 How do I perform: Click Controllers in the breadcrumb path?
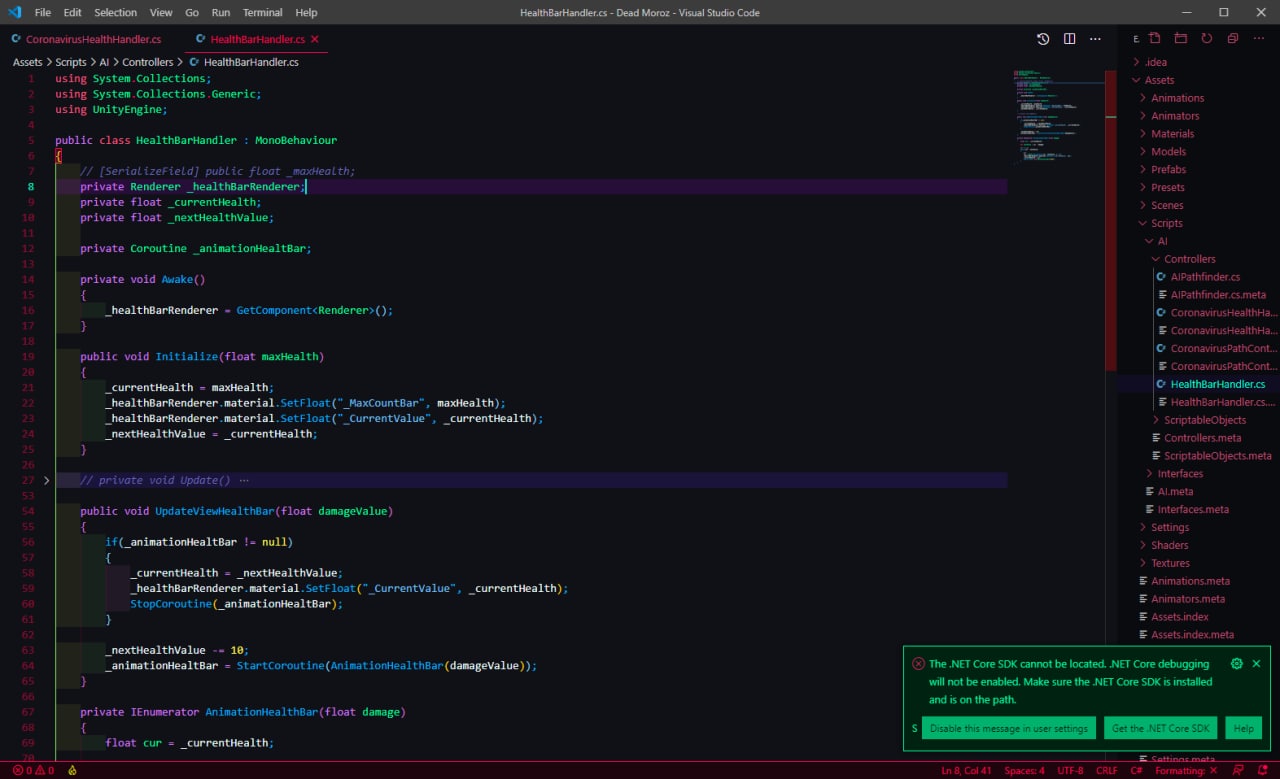(x=147, y=62)
